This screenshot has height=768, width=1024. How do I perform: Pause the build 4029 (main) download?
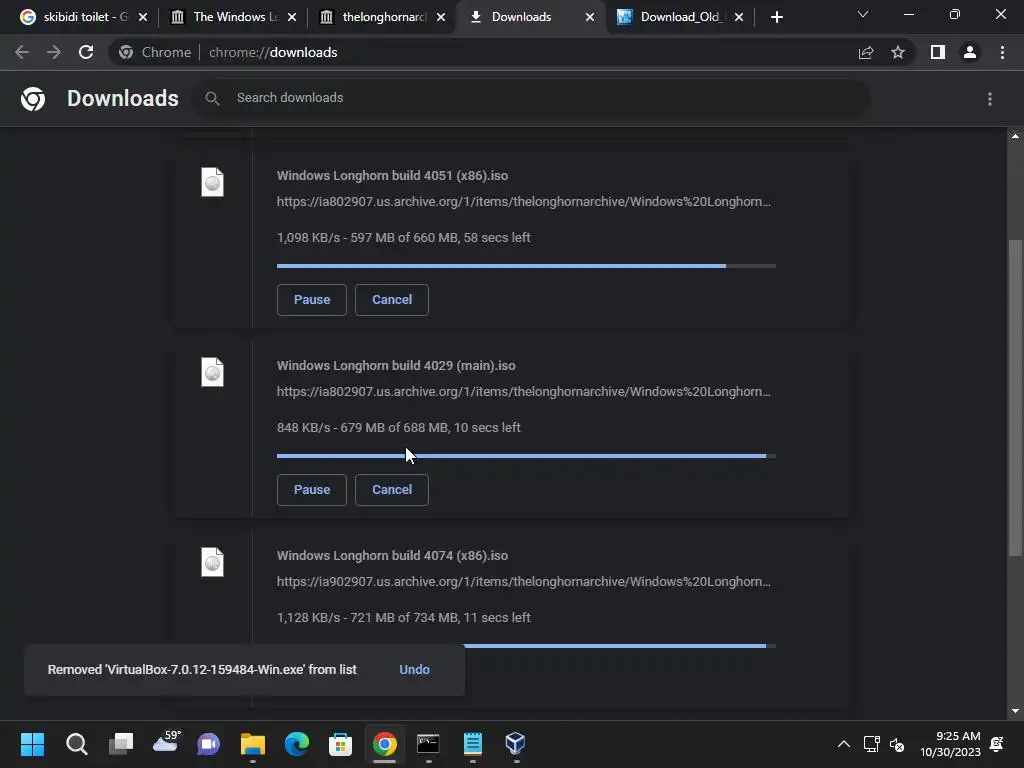point(312,490)
